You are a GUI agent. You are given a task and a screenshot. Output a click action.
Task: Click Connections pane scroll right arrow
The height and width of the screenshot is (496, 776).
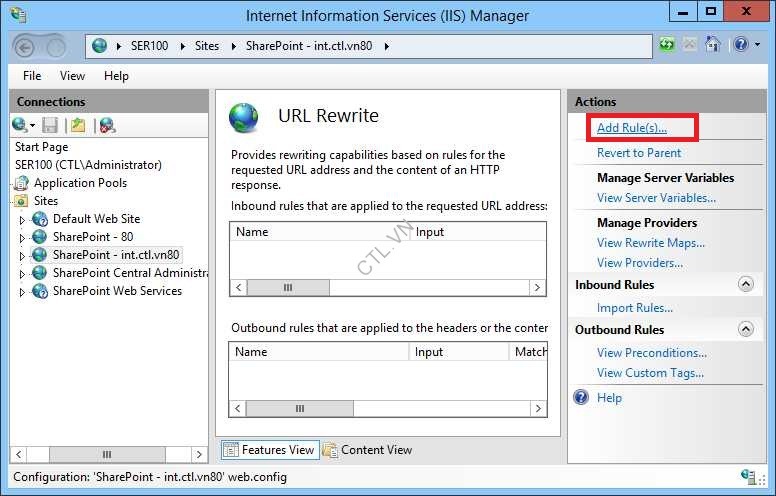199,454
